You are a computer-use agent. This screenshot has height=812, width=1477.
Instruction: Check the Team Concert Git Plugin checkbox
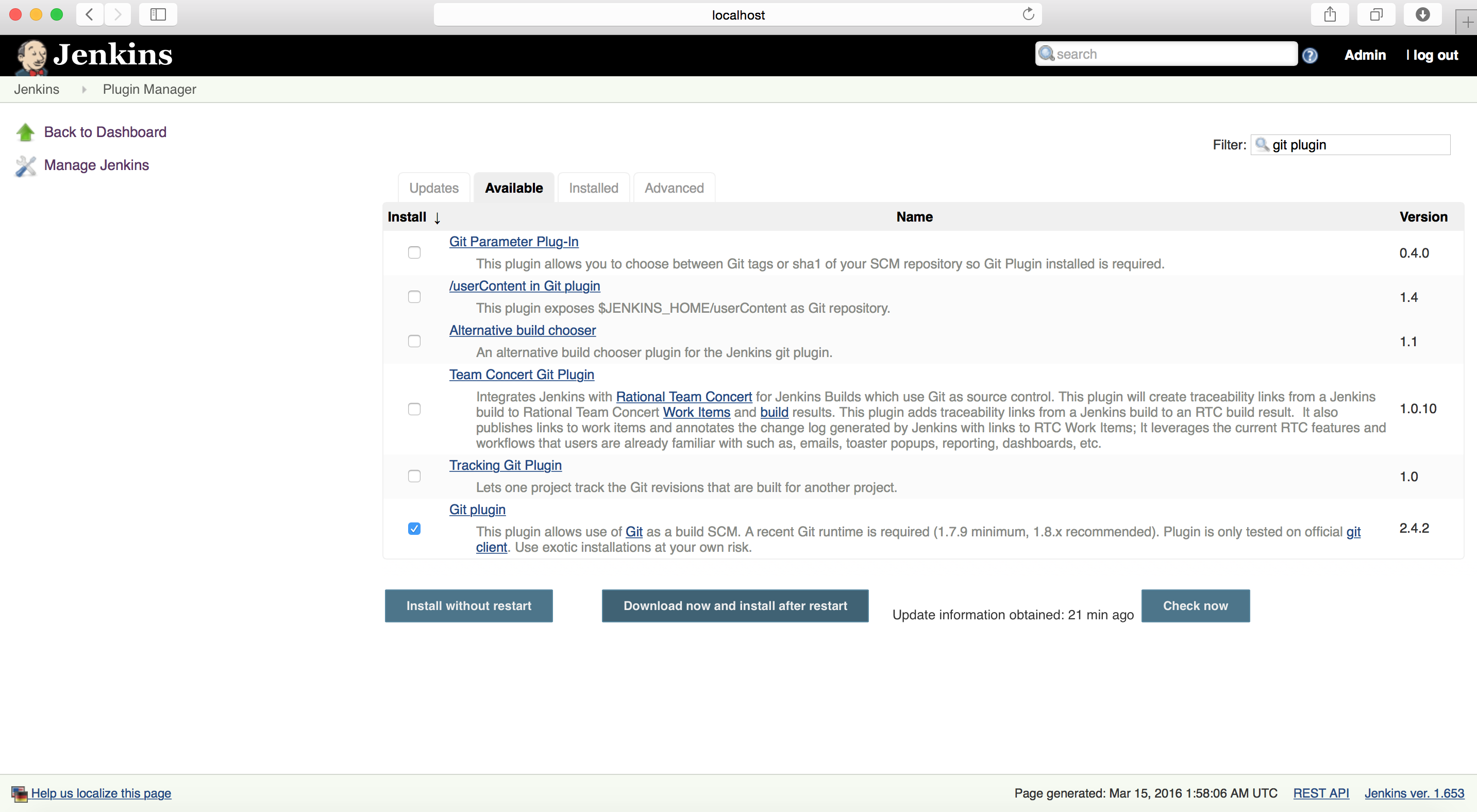(414, 409)
